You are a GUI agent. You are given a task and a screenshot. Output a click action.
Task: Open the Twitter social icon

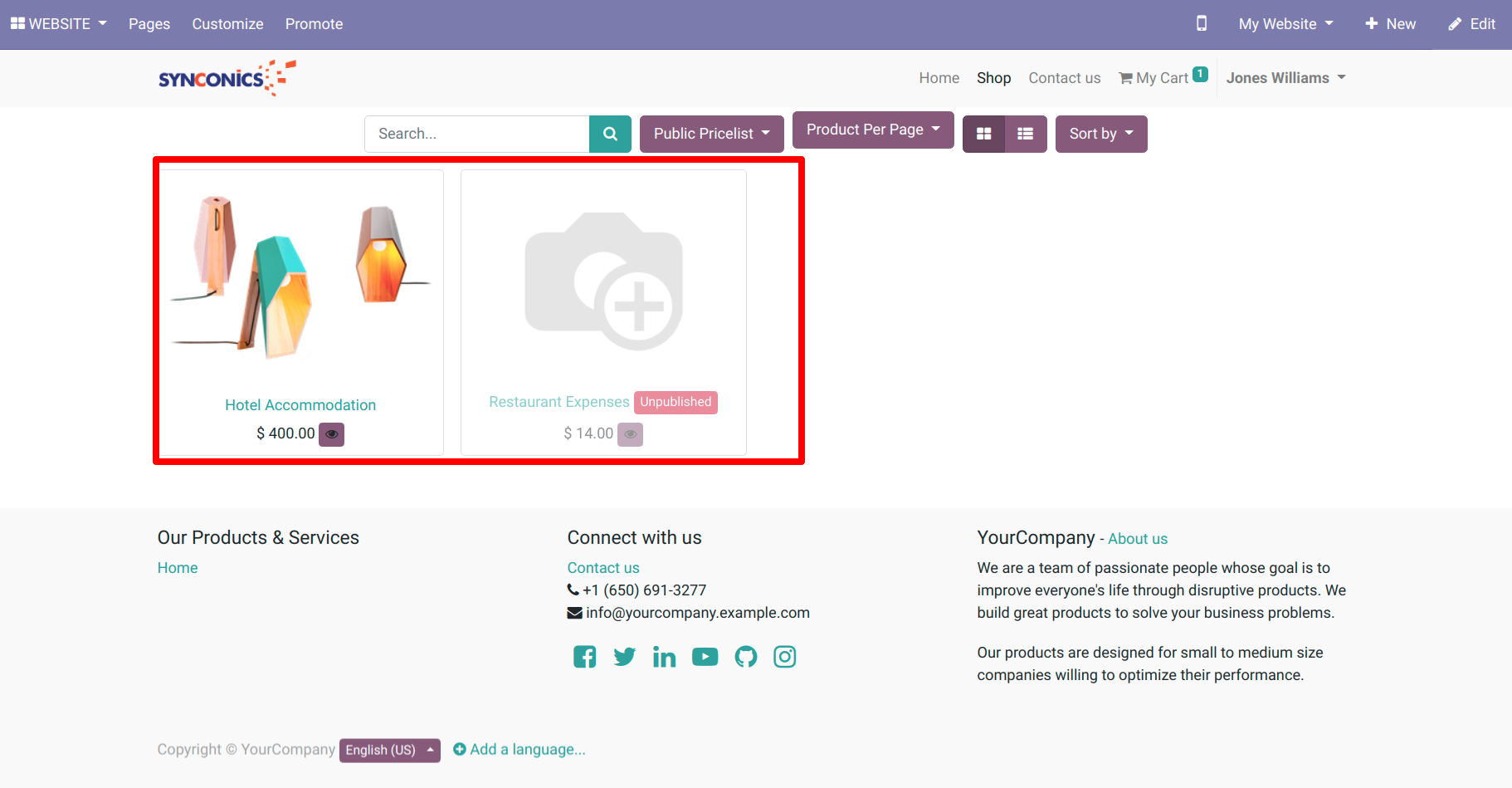(x=624, y=657)
